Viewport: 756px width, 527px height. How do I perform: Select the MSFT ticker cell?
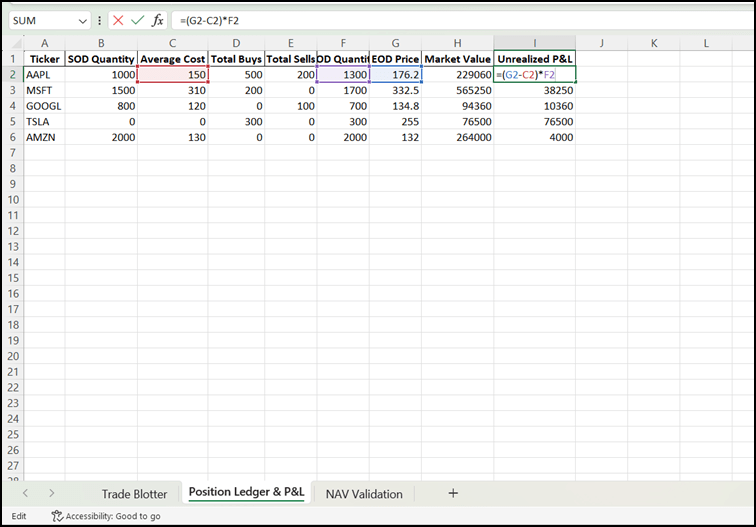(44, 90)
